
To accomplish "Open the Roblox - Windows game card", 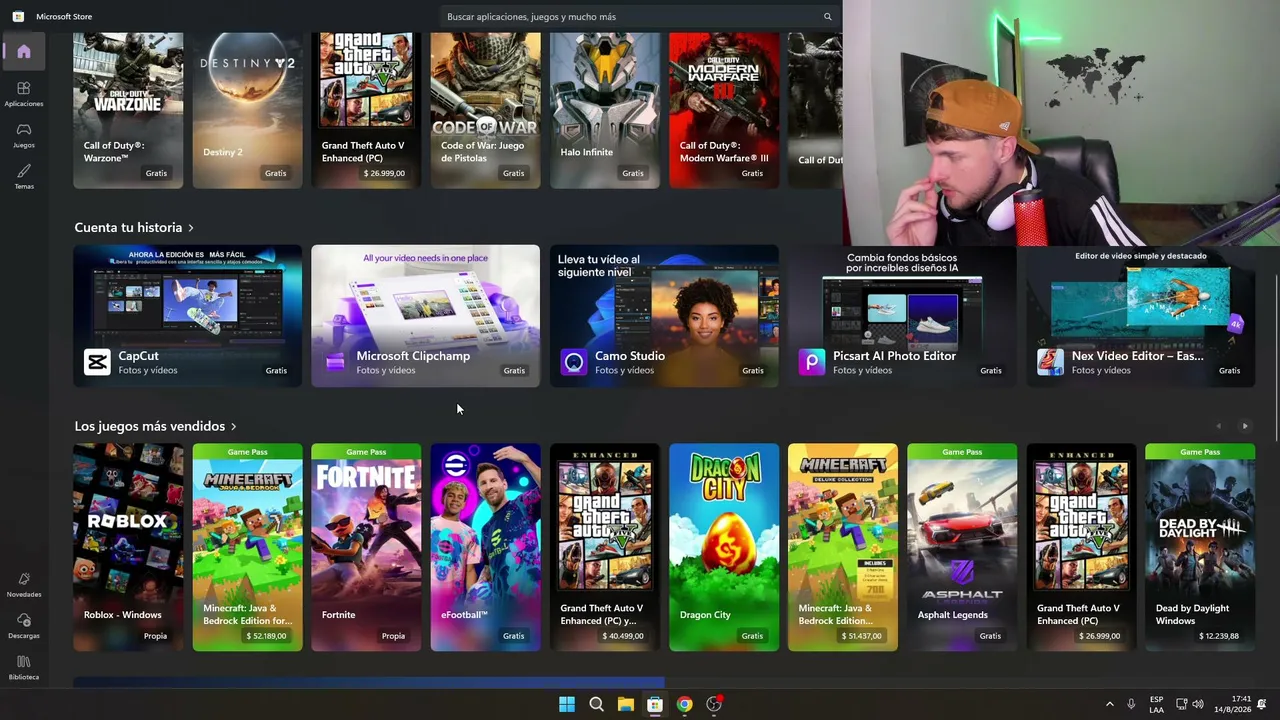I will (x=128, y=547).
